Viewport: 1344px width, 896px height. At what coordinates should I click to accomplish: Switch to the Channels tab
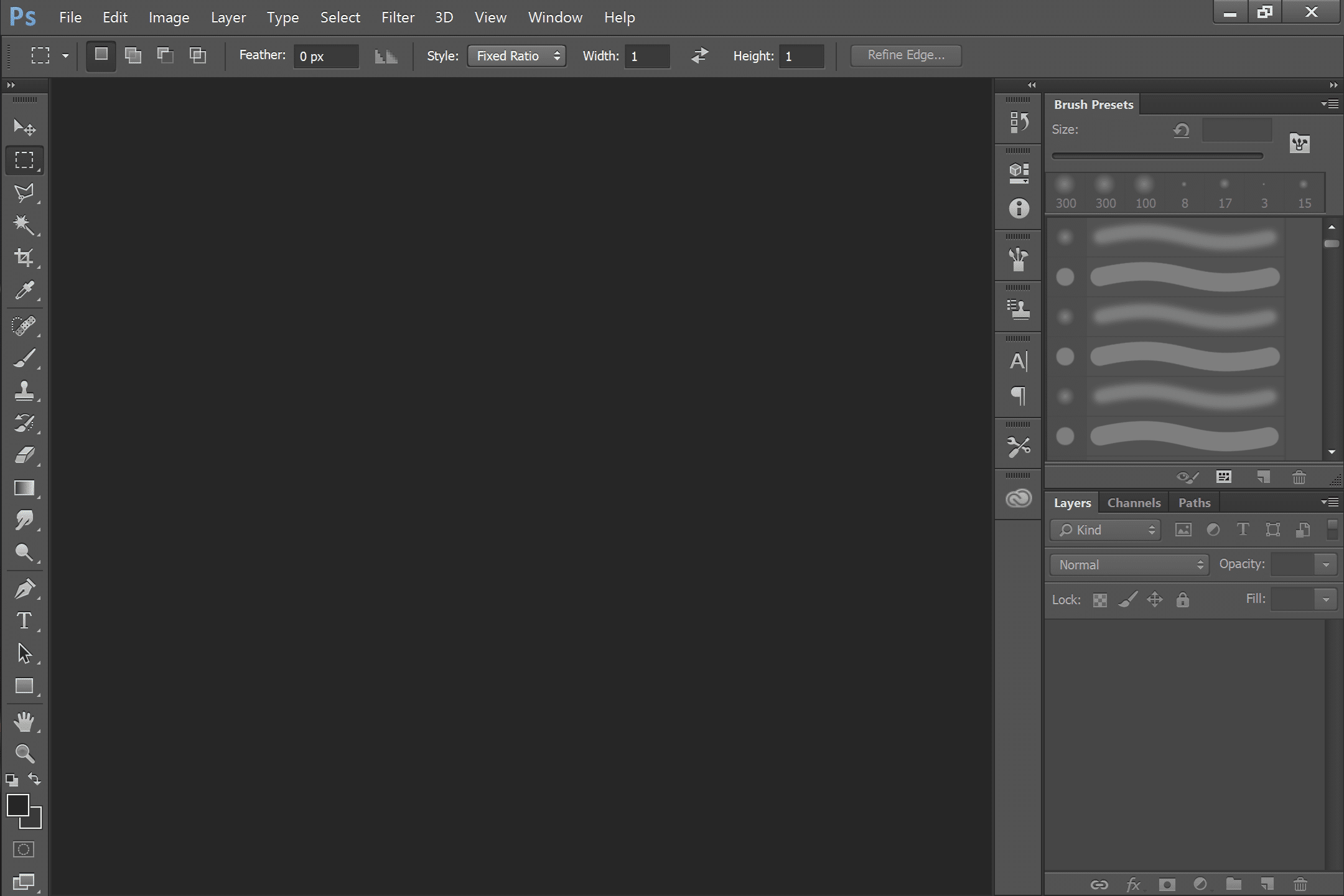point(1134,503)
